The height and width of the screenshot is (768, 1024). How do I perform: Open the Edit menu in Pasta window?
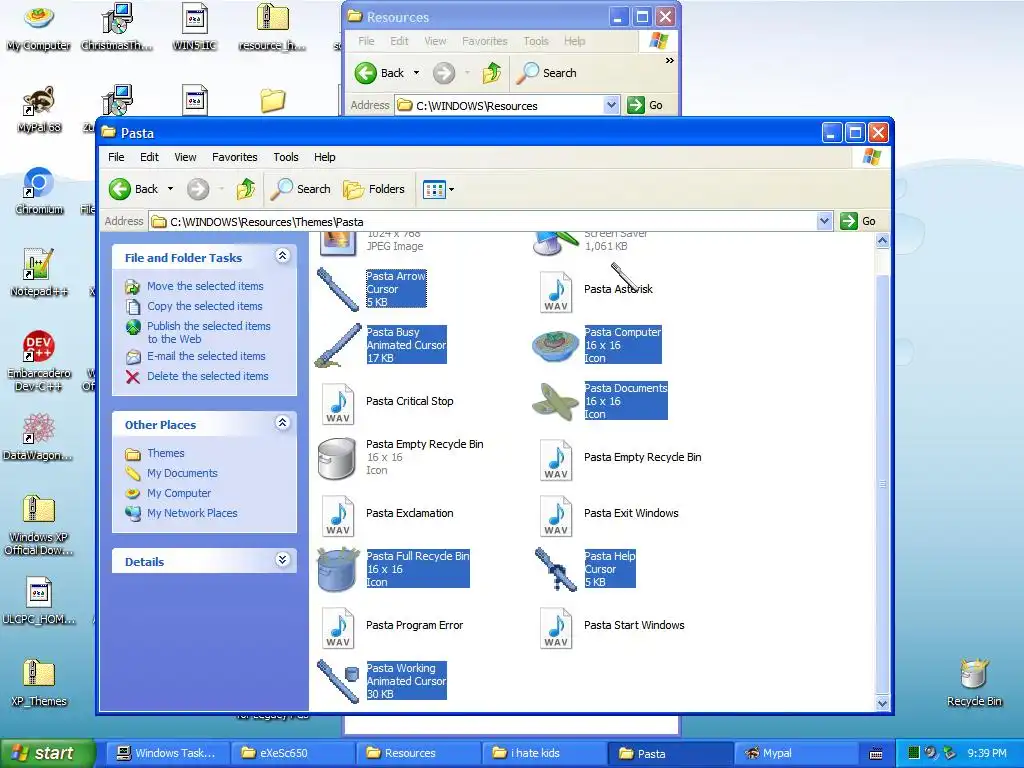coord(149,157)
